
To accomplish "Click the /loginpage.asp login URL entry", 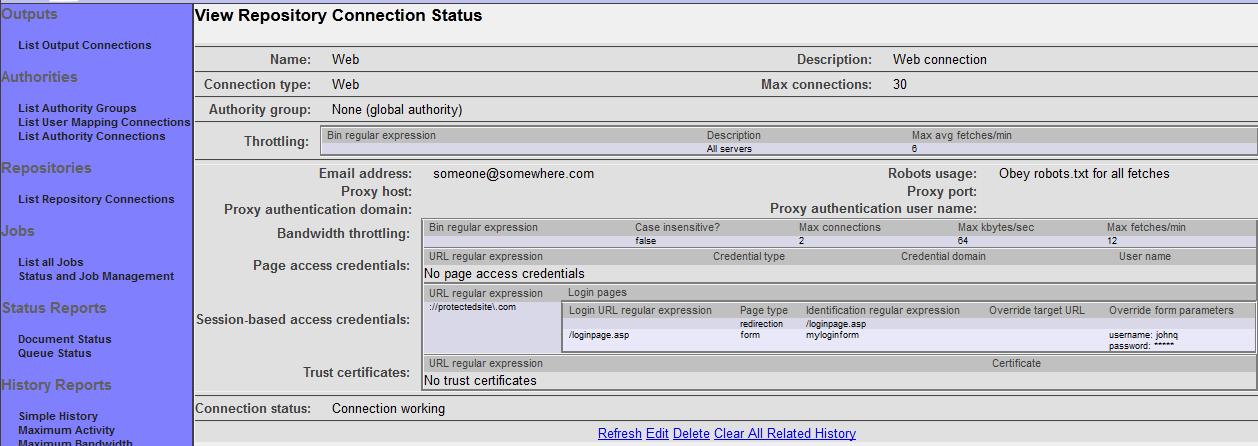I will click(599, 335).
